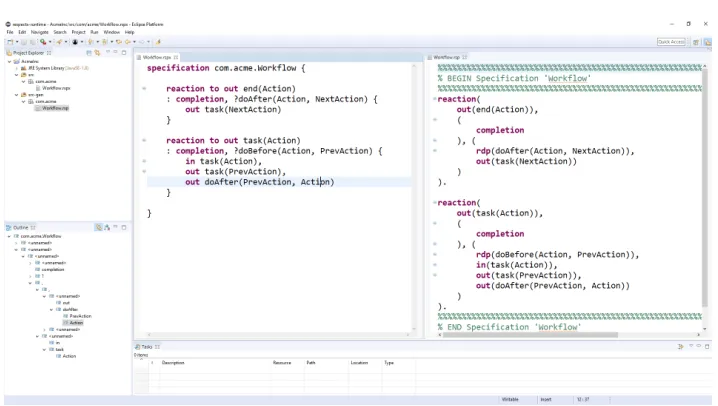Click the Description column header in Tasks

pos(173,363)
